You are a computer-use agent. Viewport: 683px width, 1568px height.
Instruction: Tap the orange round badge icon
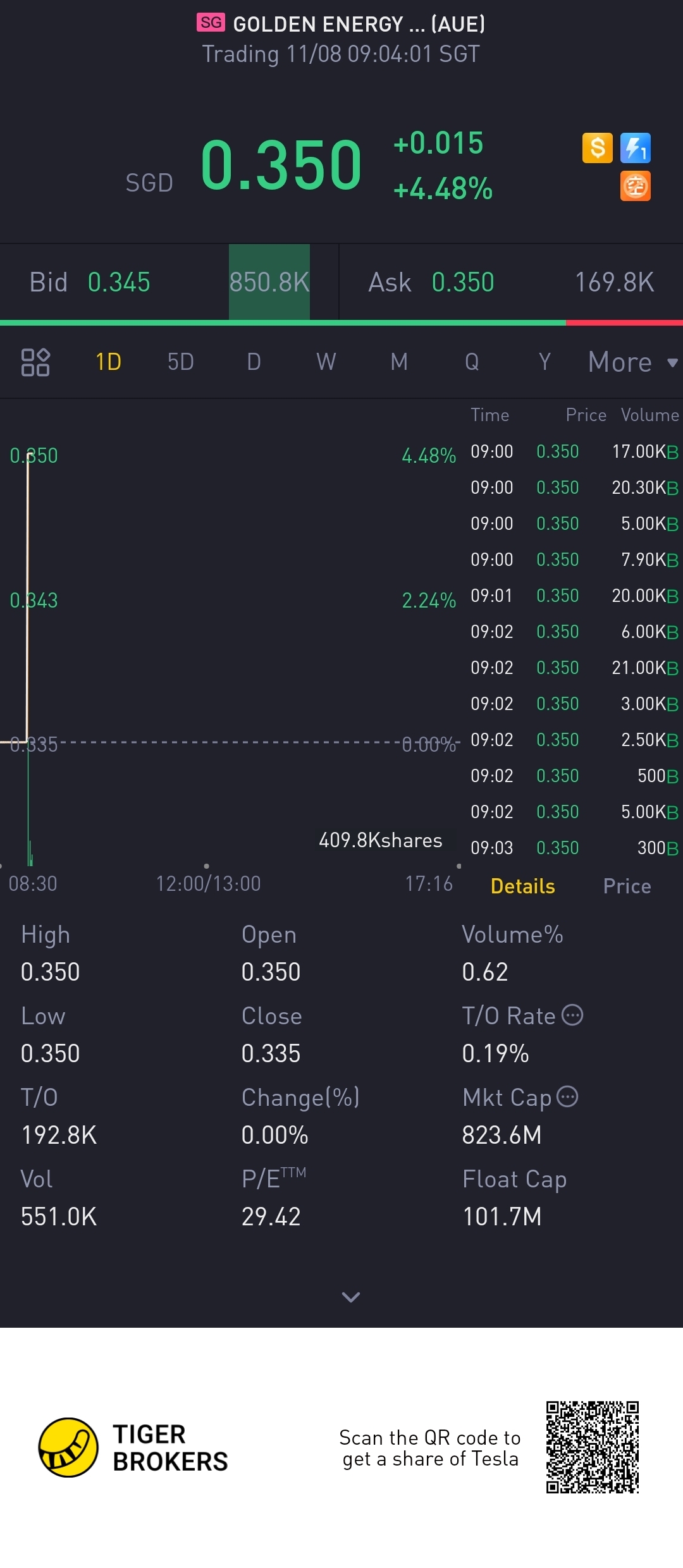[636, 187]
